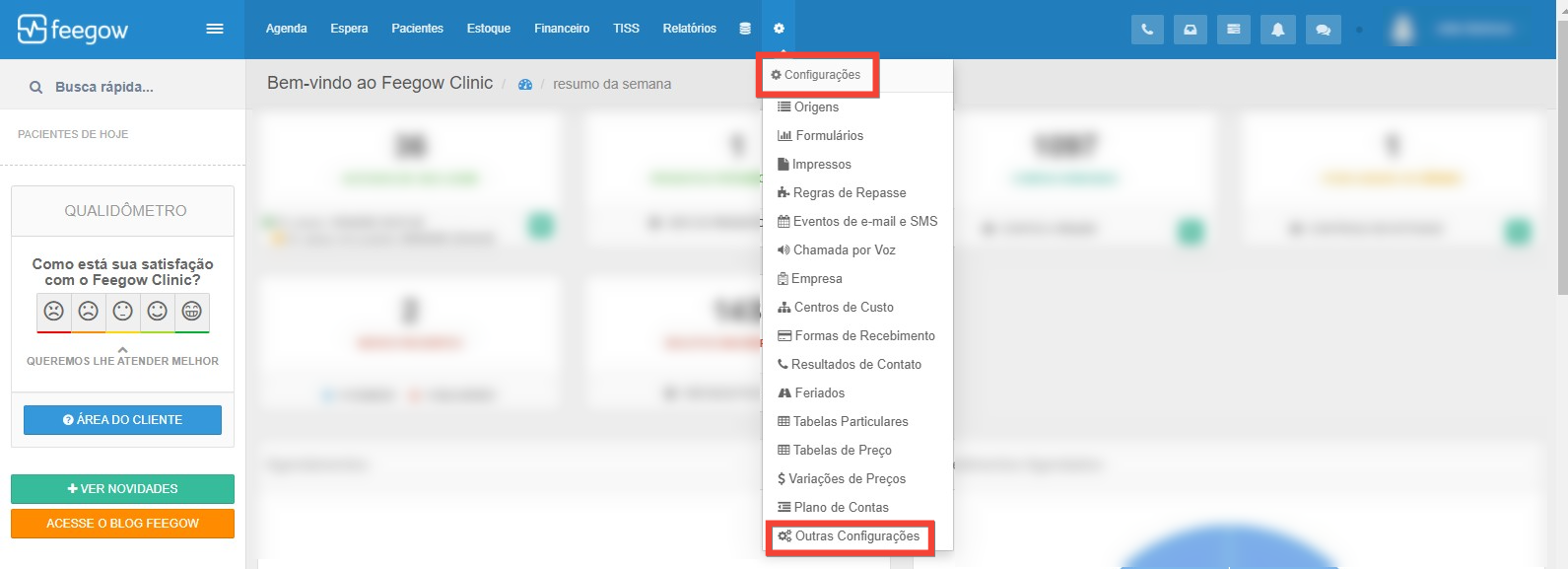1568x569 pixels.
Task: Click the QUALIDÔMETRO panel title
Action: tap(125, 211)
